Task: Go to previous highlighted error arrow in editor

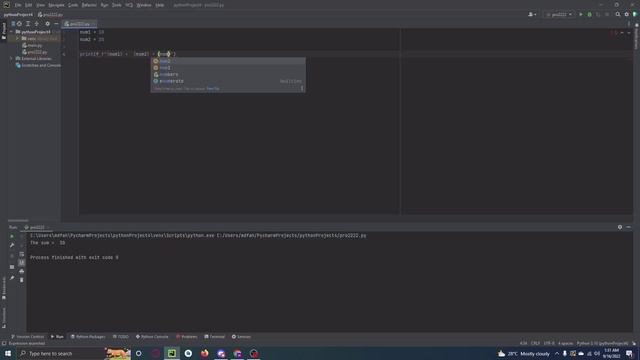Action: pos(622,33)
